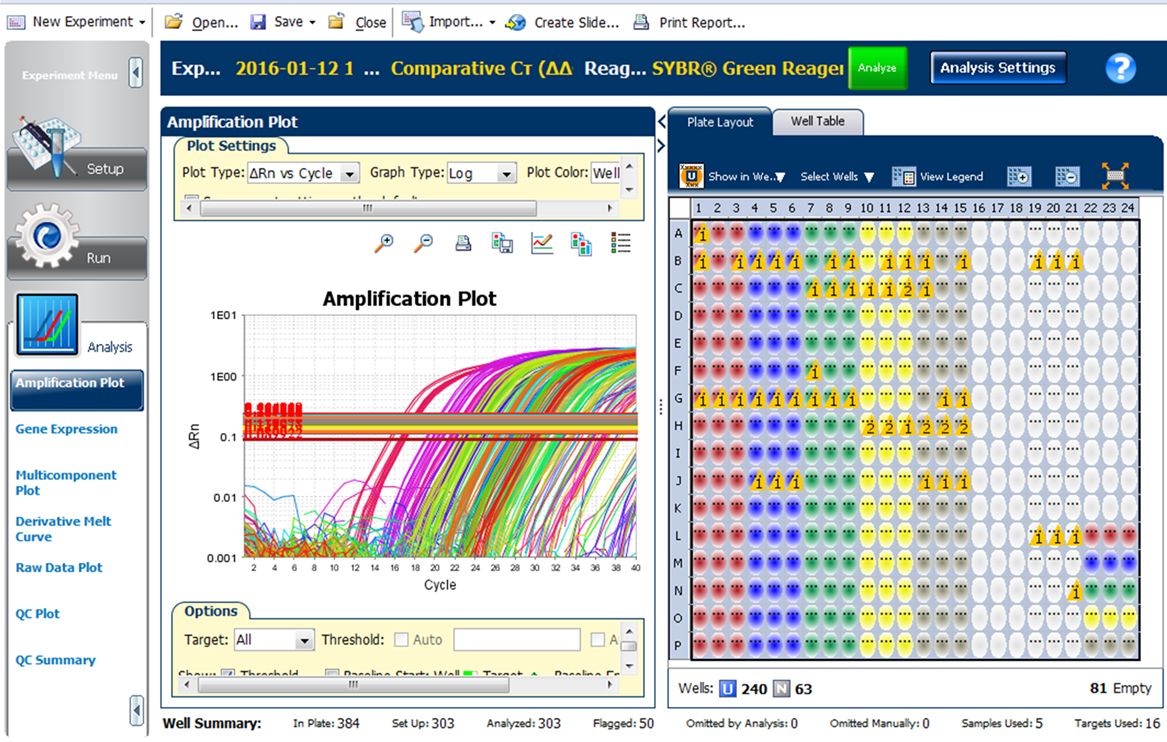Open the Import dropdown arrow
The image size is (1167, 742).
[492, 22]
